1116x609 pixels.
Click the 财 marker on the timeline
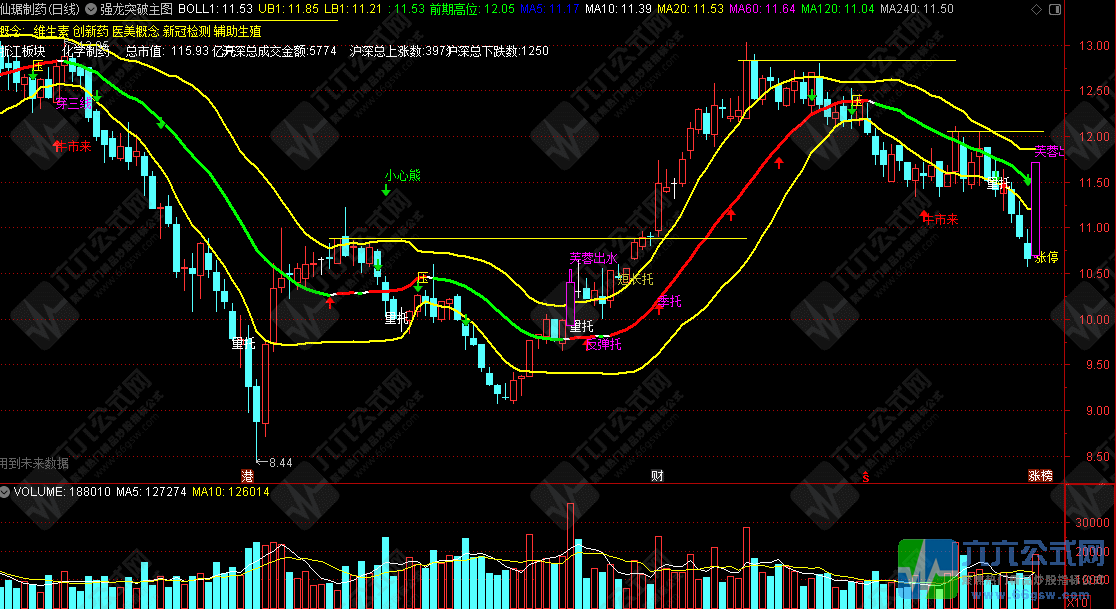pyautogui.click(x=656, y=474)
